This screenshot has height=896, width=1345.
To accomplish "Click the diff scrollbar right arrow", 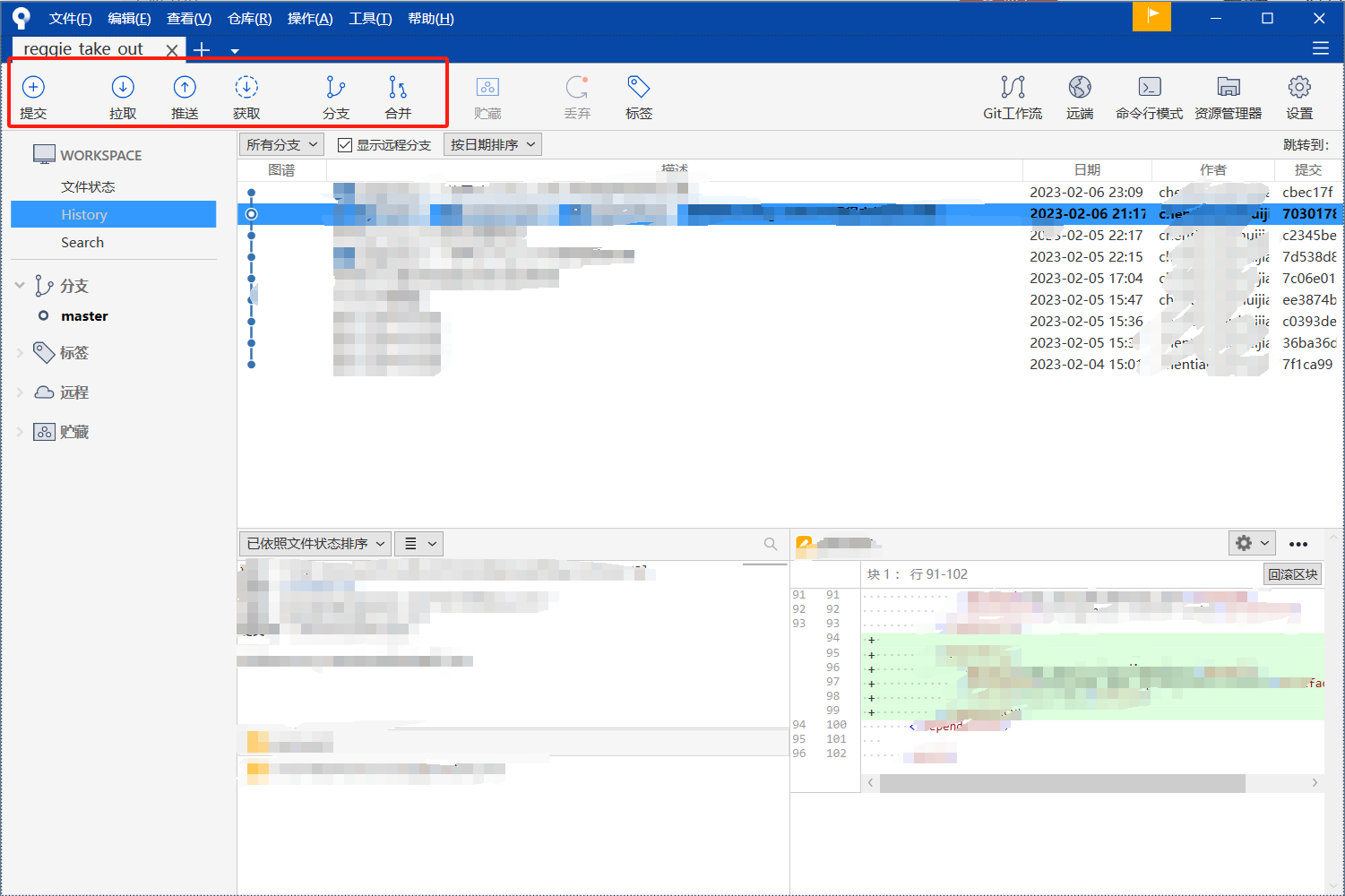I will pos(1315,783).
